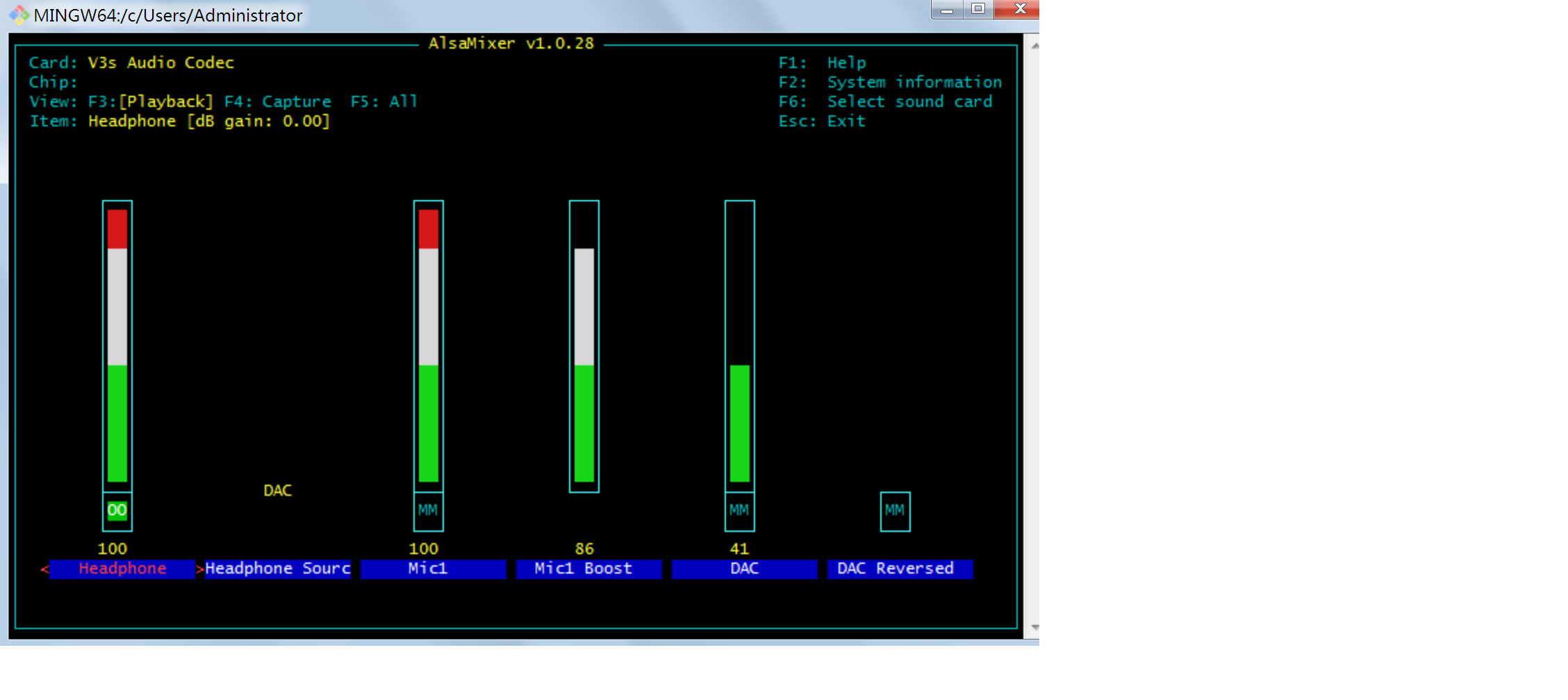
Task: Click the Mic1 Boost level bar
Action: (x=584, y=345)
